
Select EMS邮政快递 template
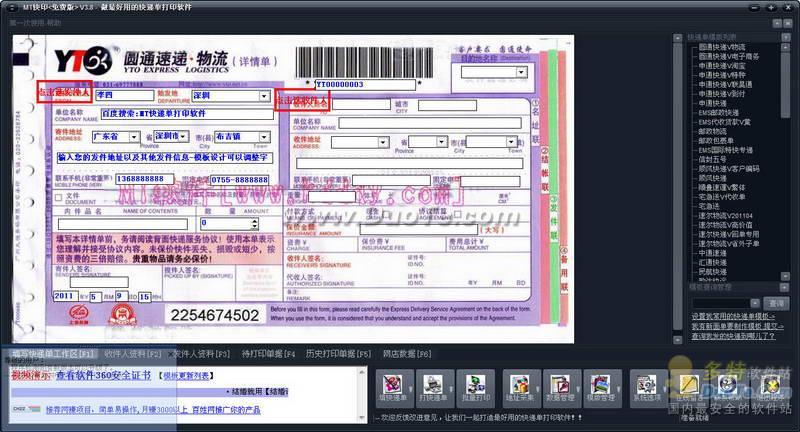point(718,113)
